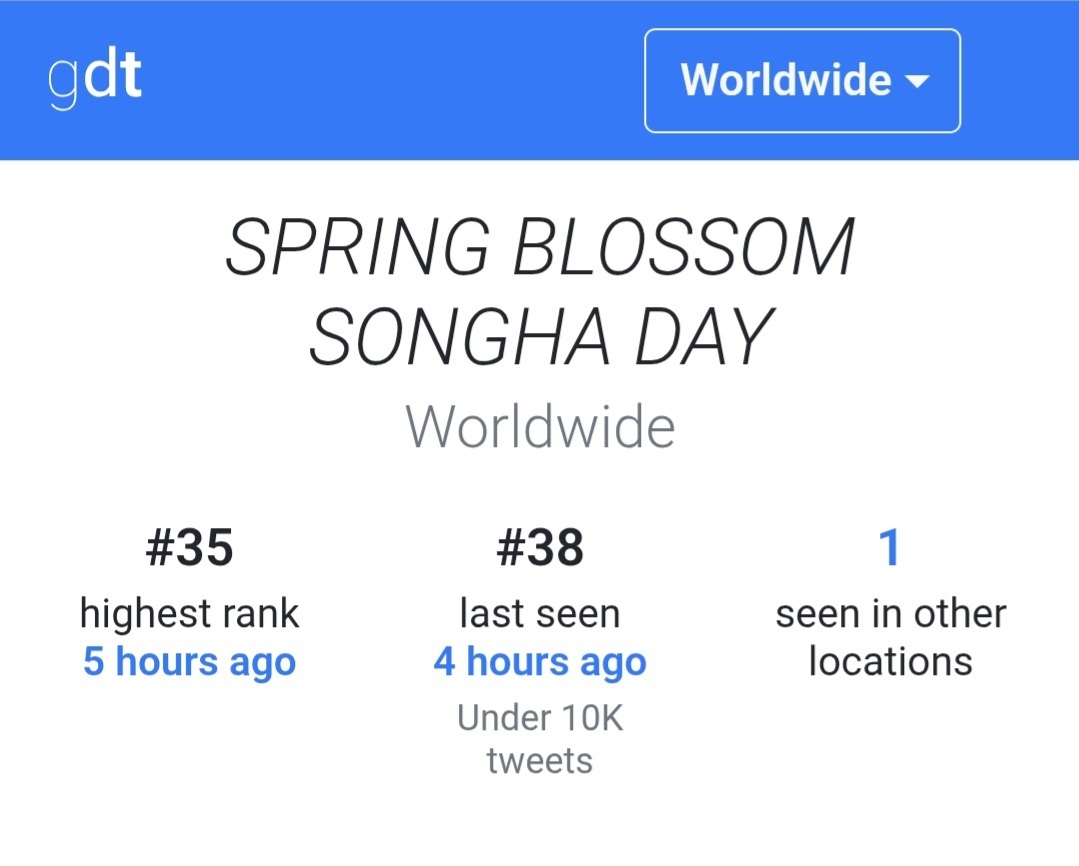This screenshot has height=866, width=1079.
Task: Click empty blue header bar area
Action: point(400,80)
